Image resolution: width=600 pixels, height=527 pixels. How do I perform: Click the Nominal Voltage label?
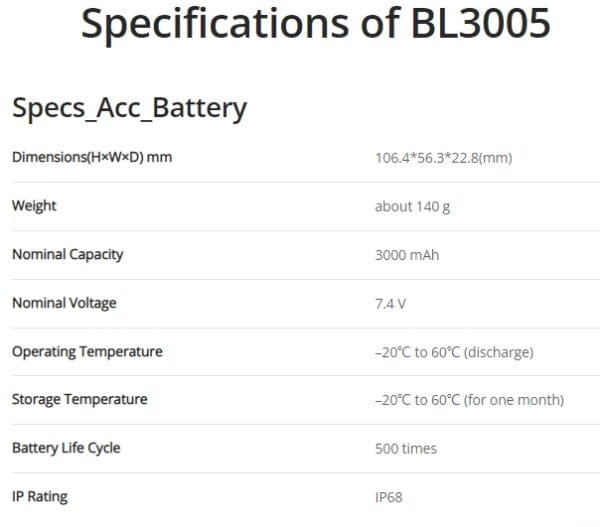tap(64, 303)
